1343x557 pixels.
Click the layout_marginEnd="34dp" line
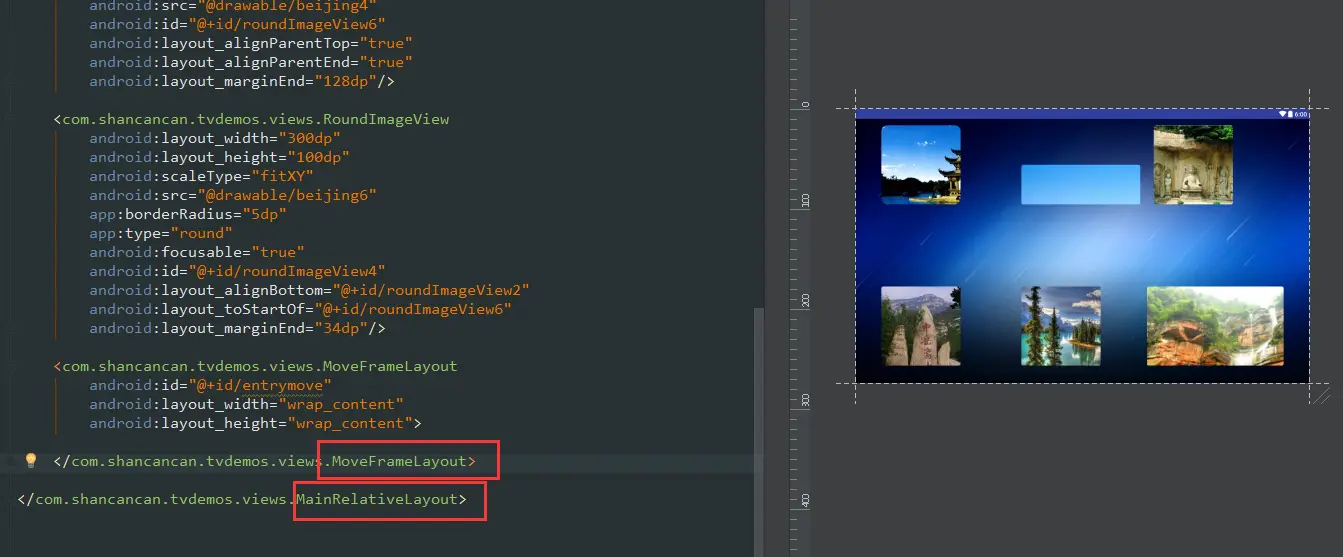[238, 328]
